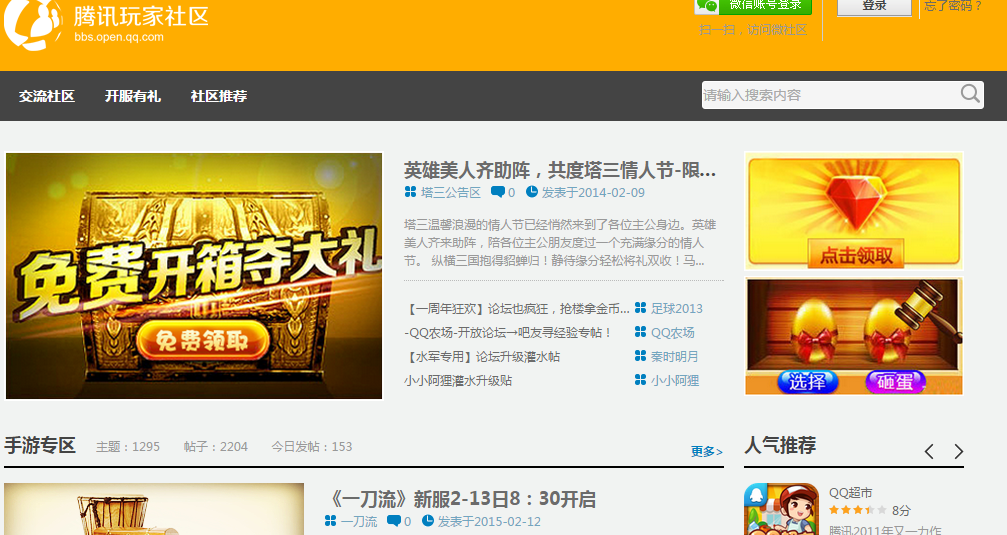This screenshot has width=1007, height=535.
Task: Click the forum icon beside 一刀流
Action: [330, 520]
